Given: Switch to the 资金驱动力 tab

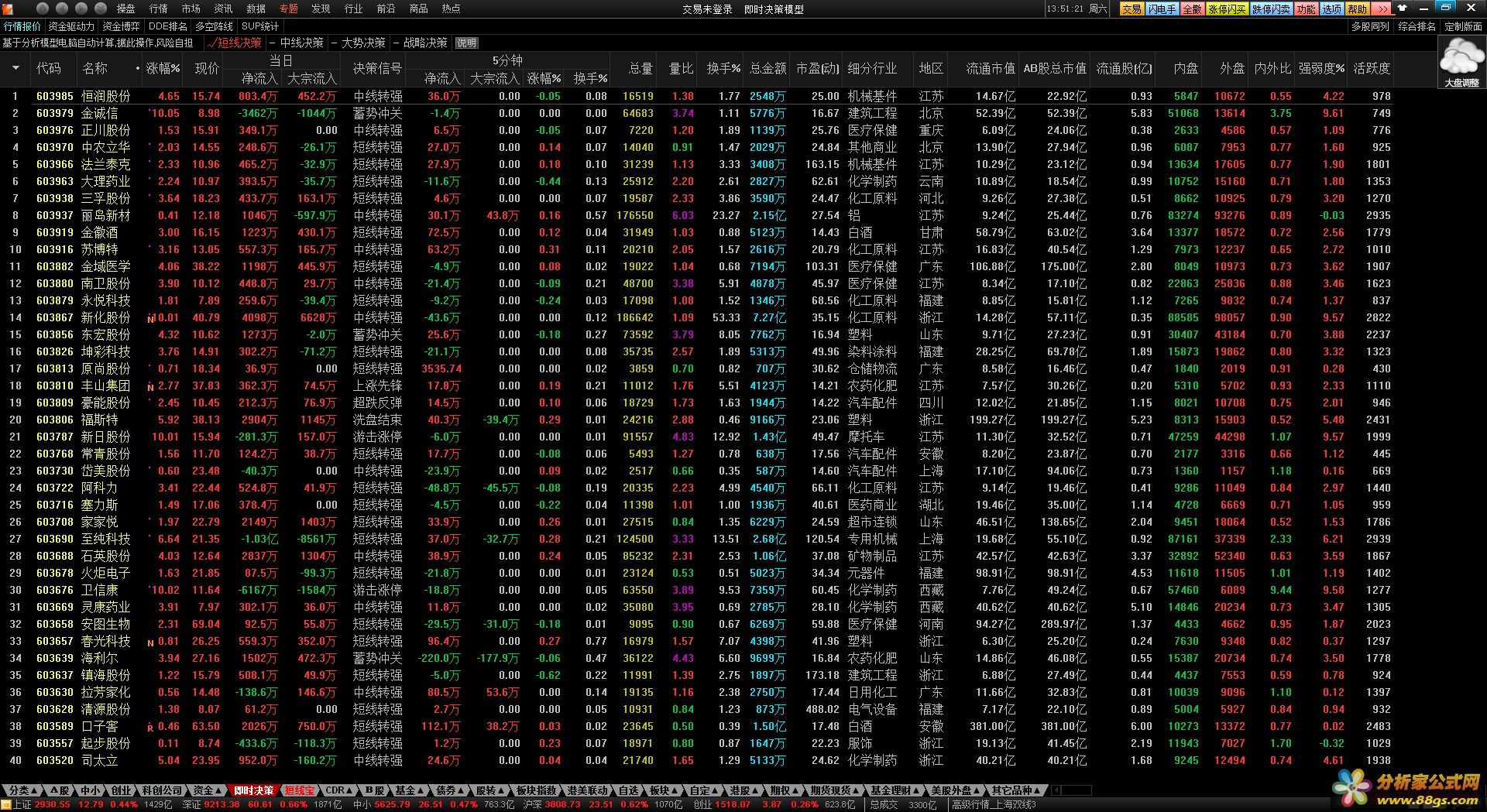Looking at the screenshot, I should click(x=70, y=26).
